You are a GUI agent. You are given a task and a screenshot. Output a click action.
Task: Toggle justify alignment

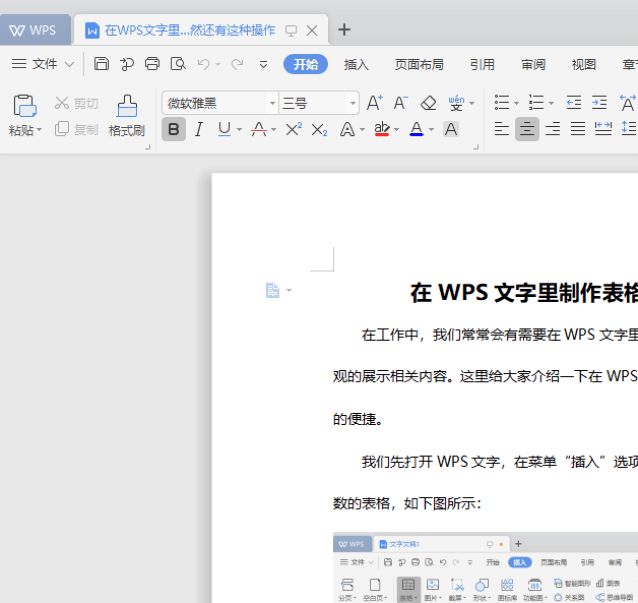click(x=578, y=129)
